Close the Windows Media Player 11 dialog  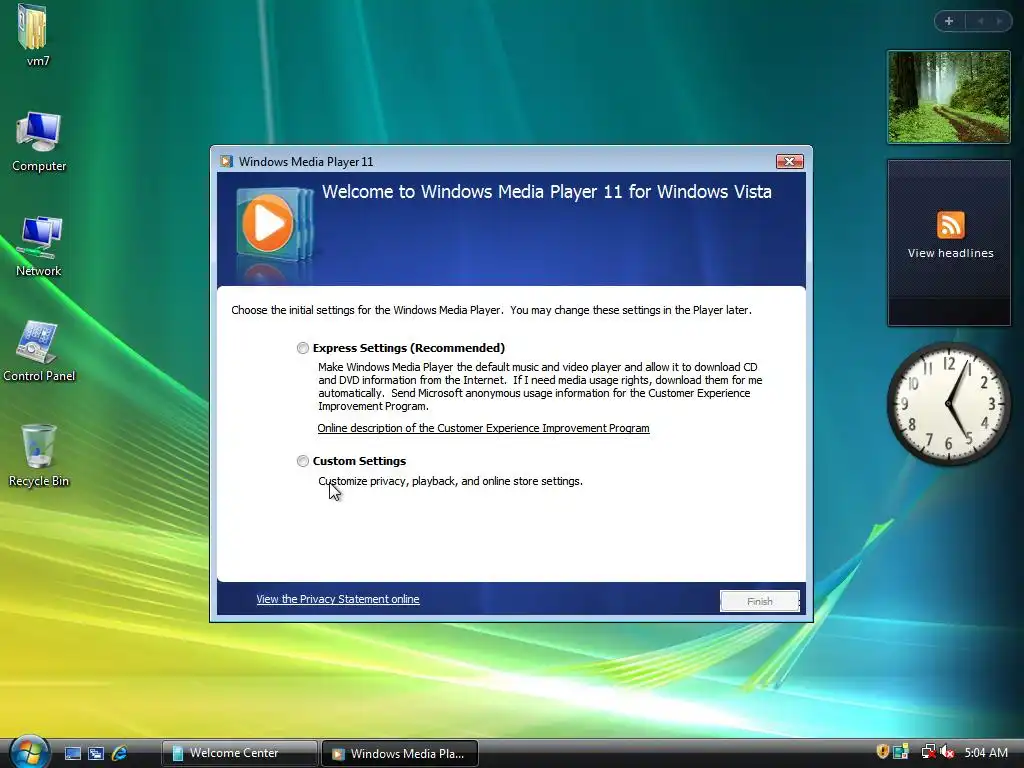(790, 161)
